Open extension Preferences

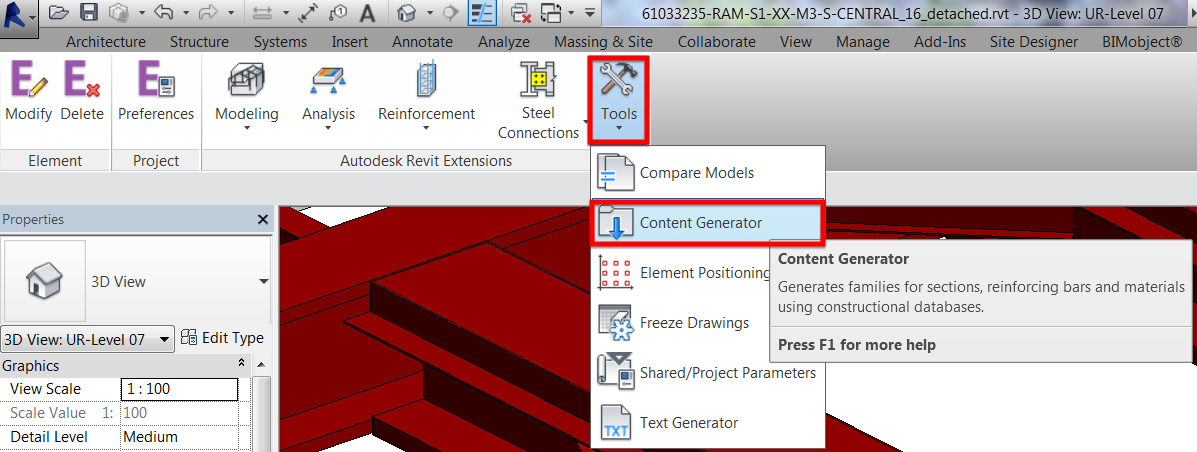156,92
